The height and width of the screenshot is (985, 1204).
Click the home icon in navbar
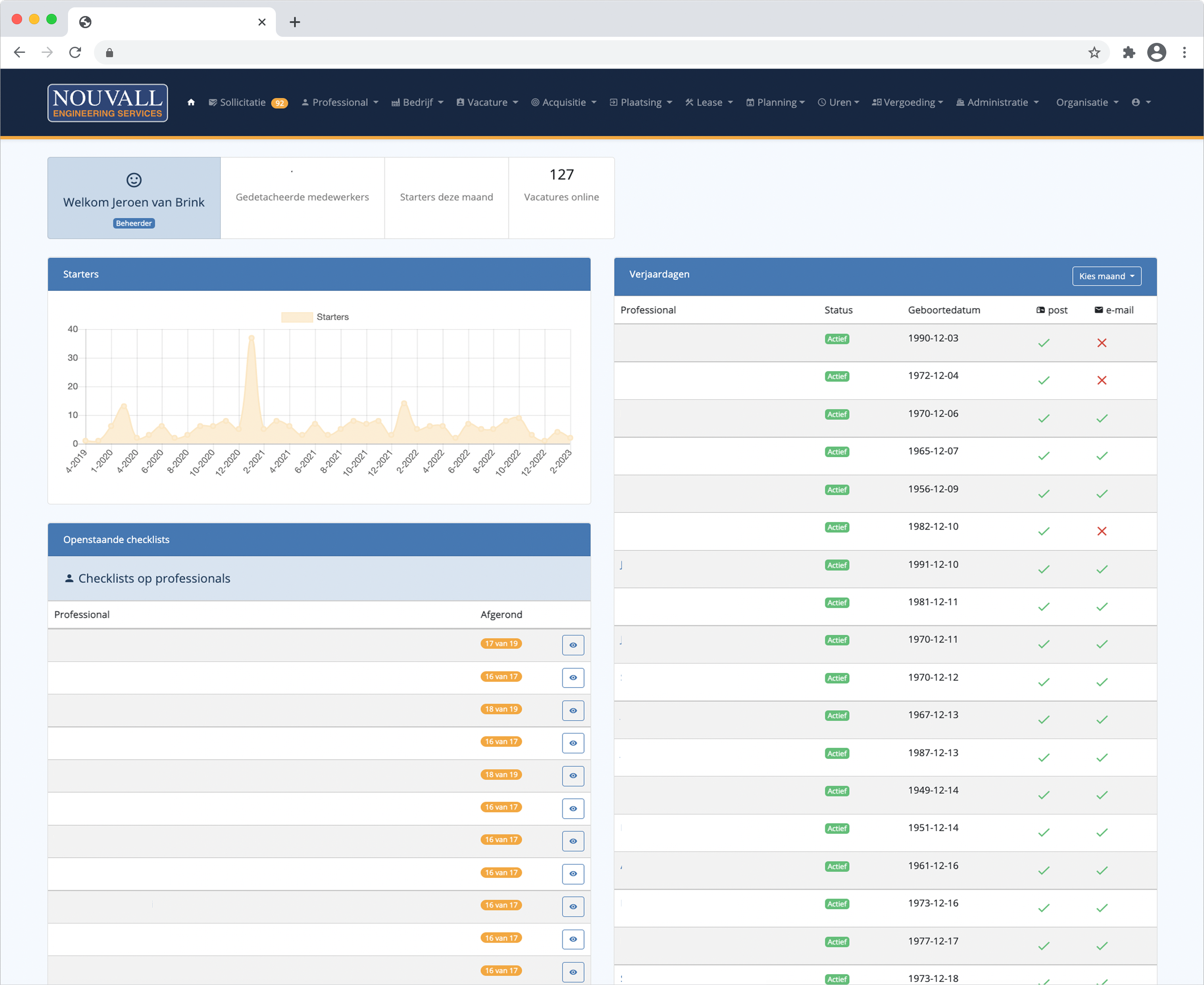pos(191,103)
